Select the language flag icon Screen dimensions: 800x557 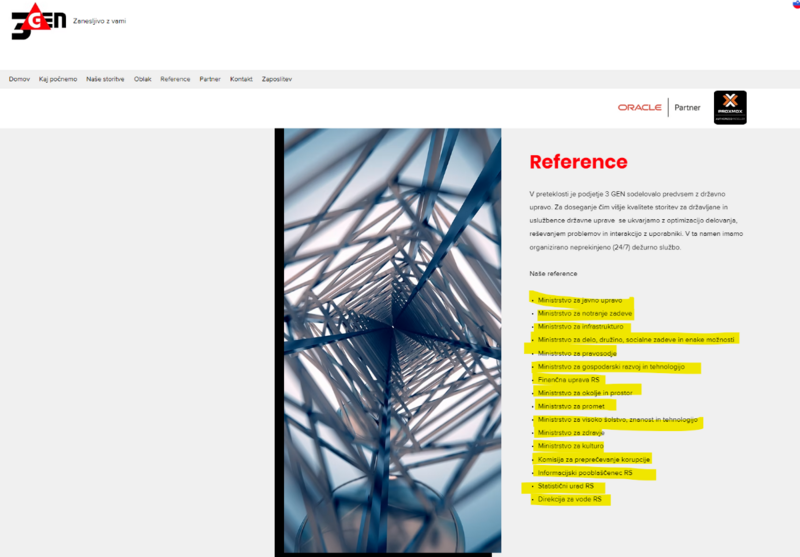[x=796, y=4]
